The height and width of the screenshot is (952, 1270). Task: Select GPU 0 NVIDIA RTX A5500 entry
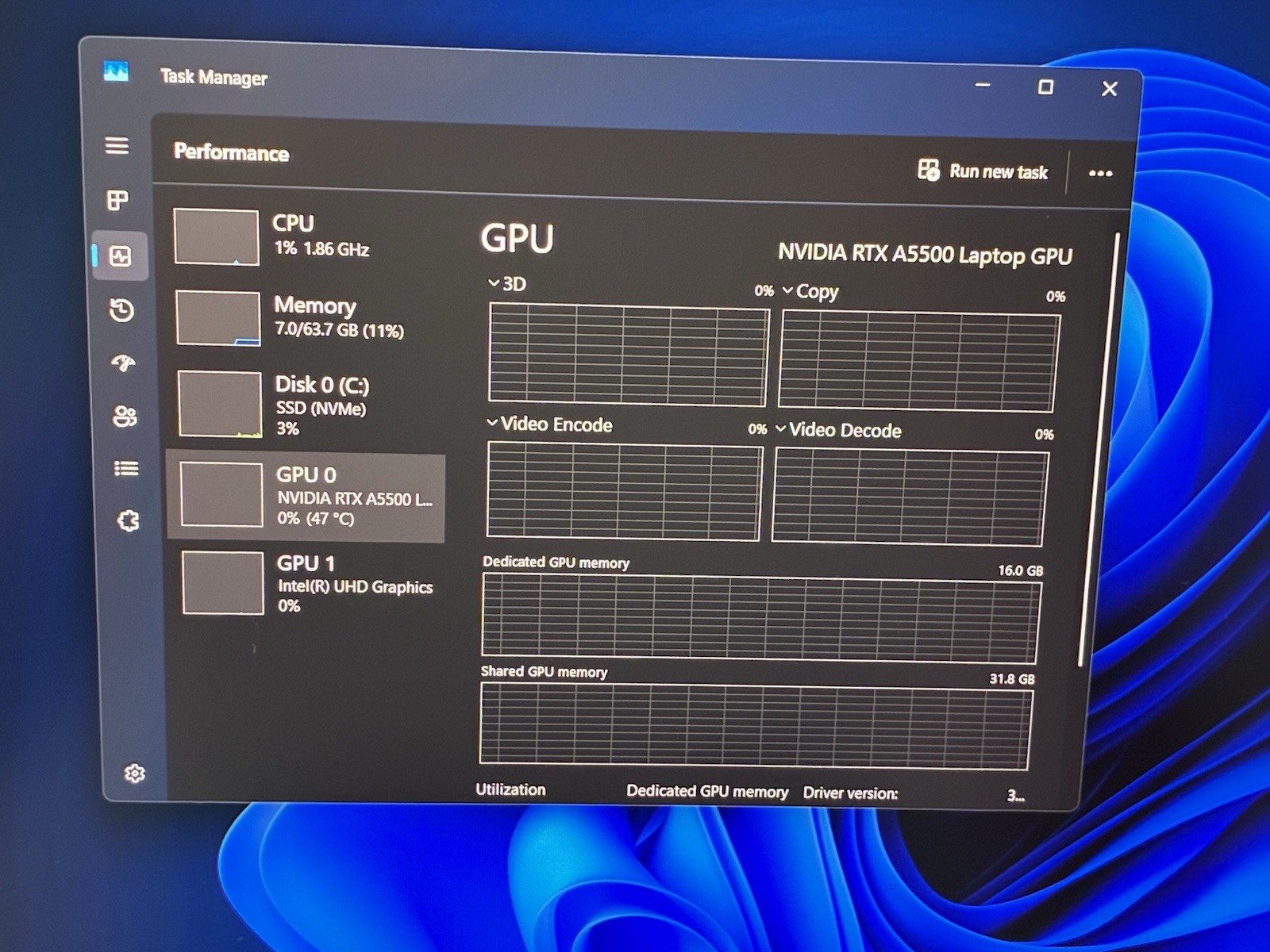(x=306, y=497)
